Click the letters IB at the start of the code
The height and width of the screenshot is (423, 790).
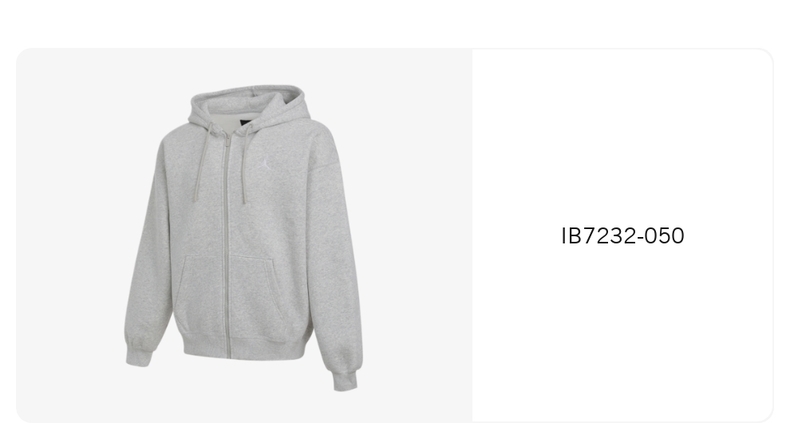(x=569, y=236)
